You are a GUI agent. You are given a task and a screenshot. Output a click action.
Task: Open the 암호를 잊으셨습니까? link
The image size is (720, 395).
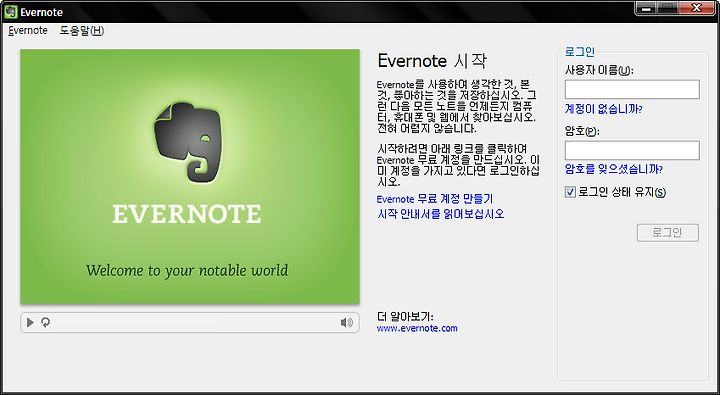tap(613, 169)
